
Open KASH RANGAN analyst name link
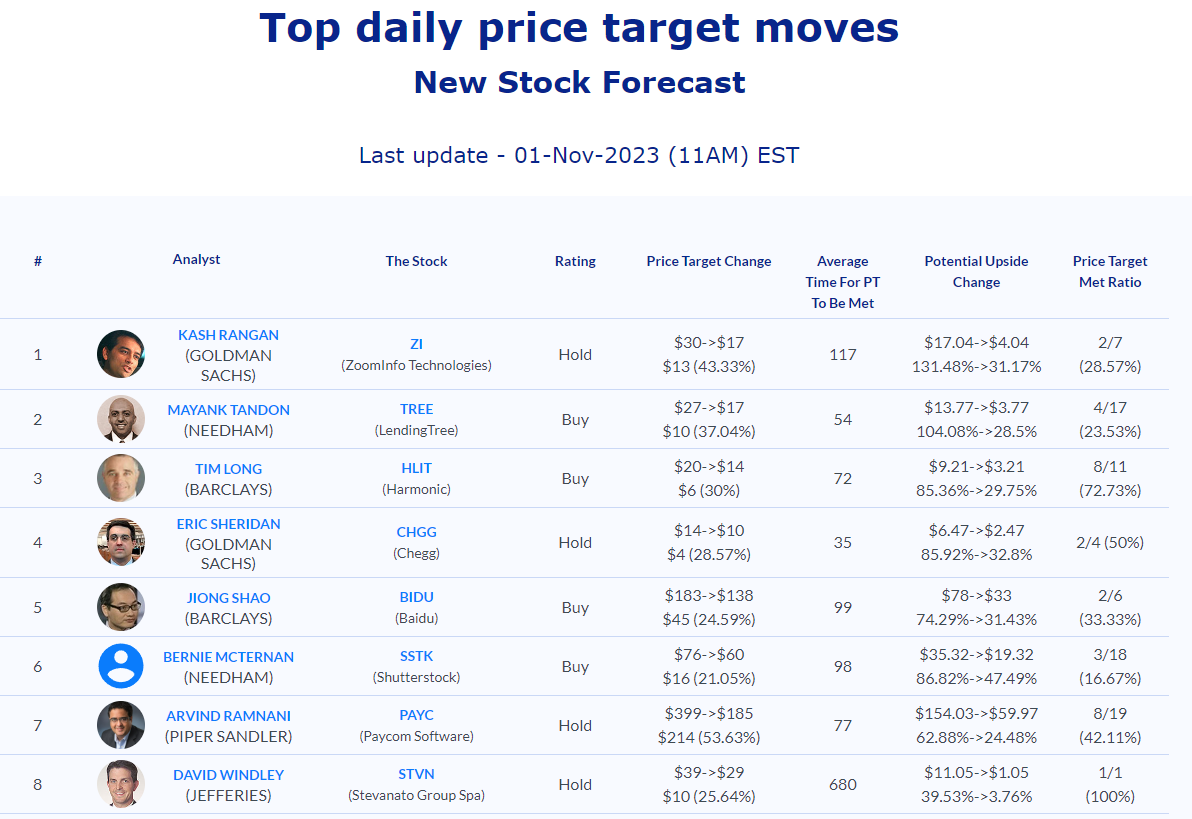click(229, 335)
